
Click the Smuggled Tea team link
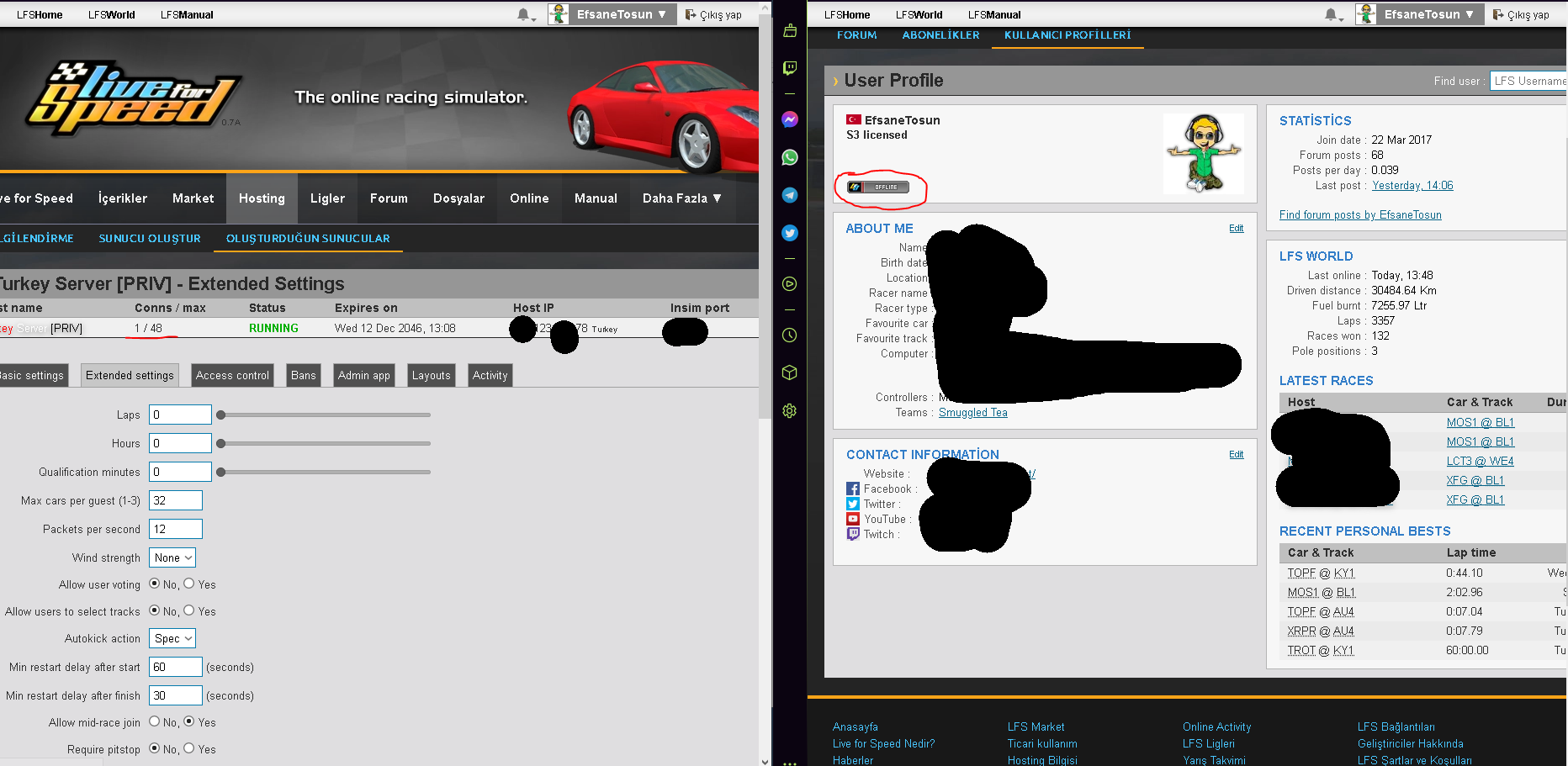click(x=973, y=413)
